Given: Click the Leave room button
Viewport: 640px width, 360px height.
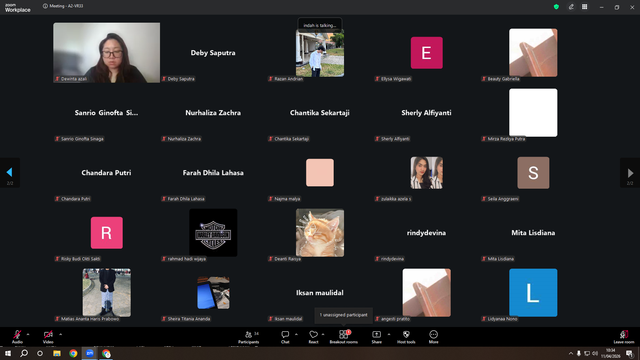Looking at the screenshot, I should (x=624, y=337).
